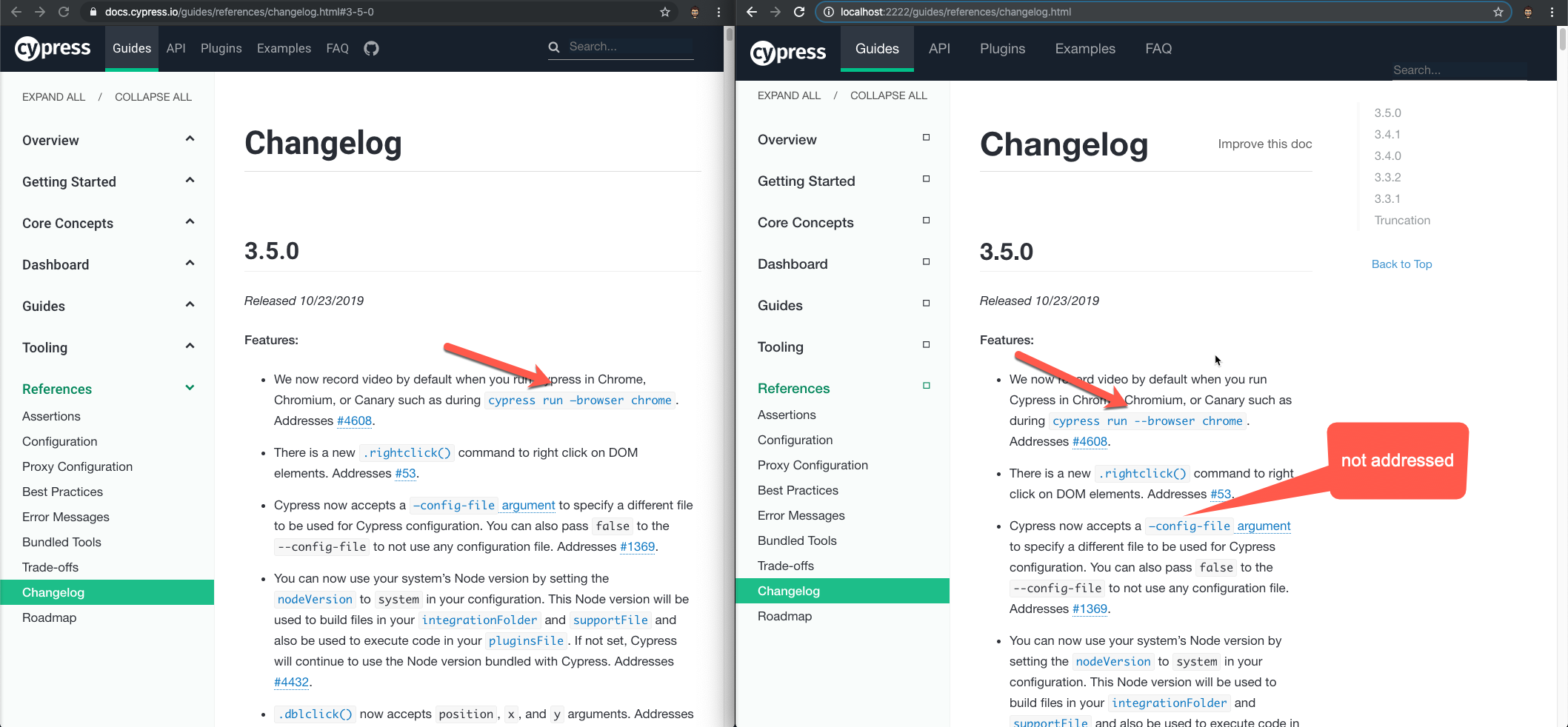This screenshot has width=1568, height=727.
Task: Expand Guides toggle in right sidebar
Action: (926, 304)
